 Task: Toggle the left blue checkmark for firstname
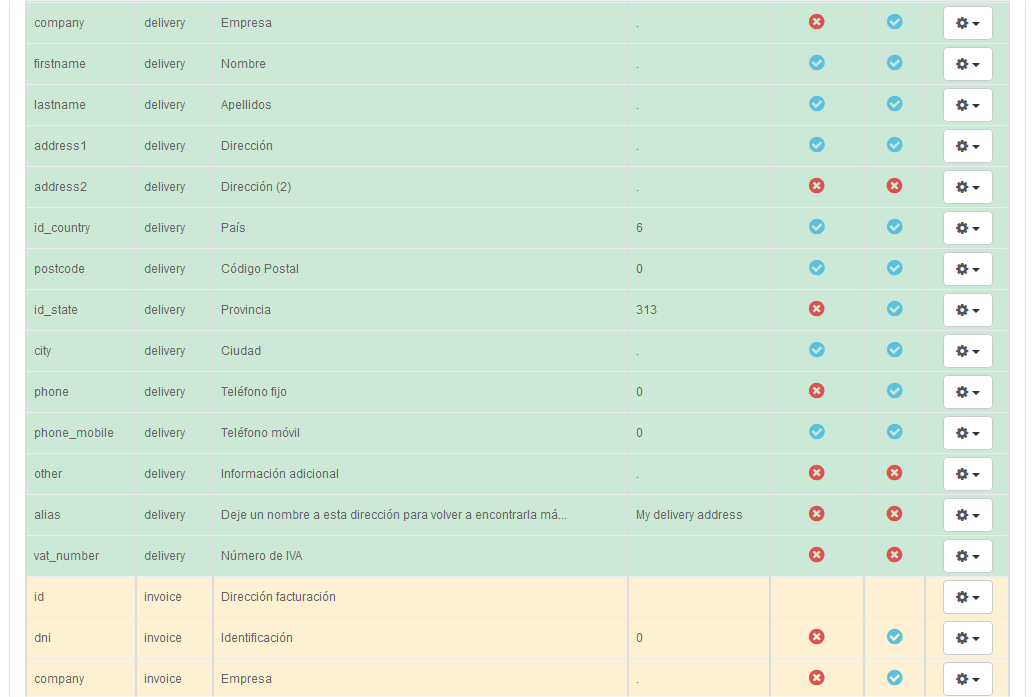[816, 63]
